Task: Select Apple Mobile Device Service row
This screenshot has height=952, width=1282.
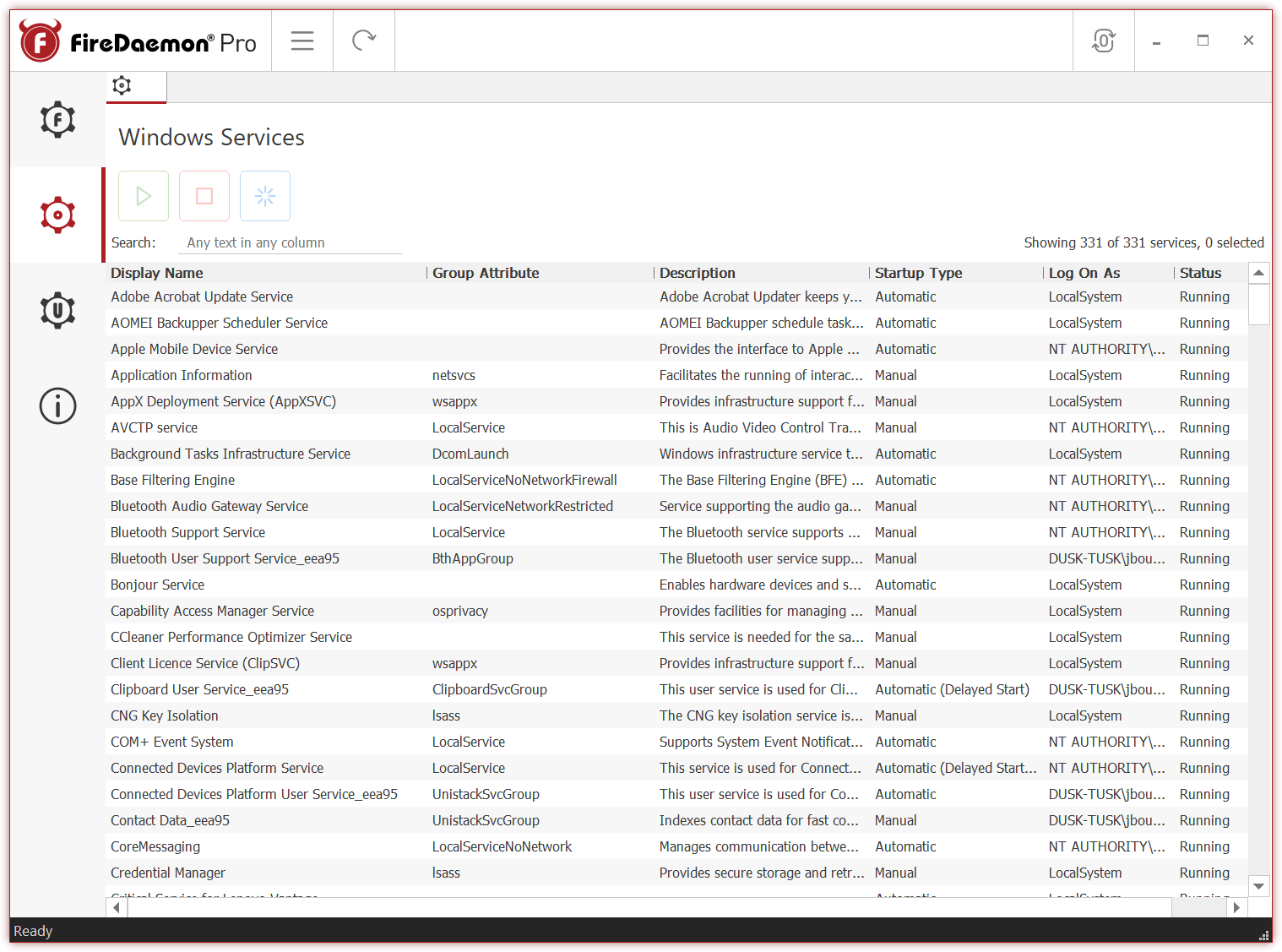Action: coord(677,349)
